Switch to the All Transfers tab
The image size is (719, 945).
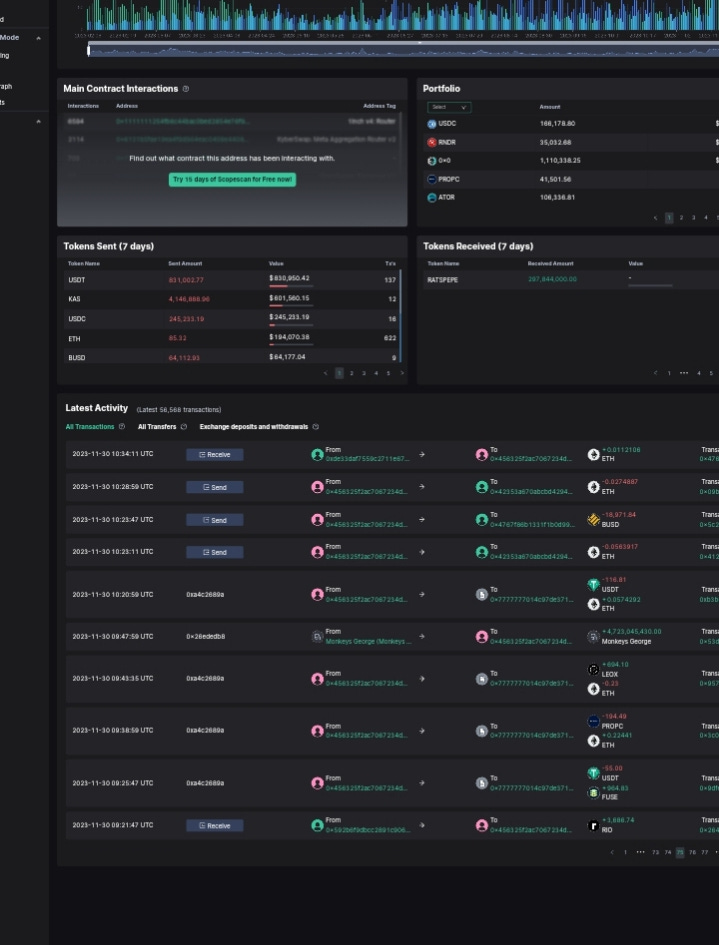pos(157,427)
